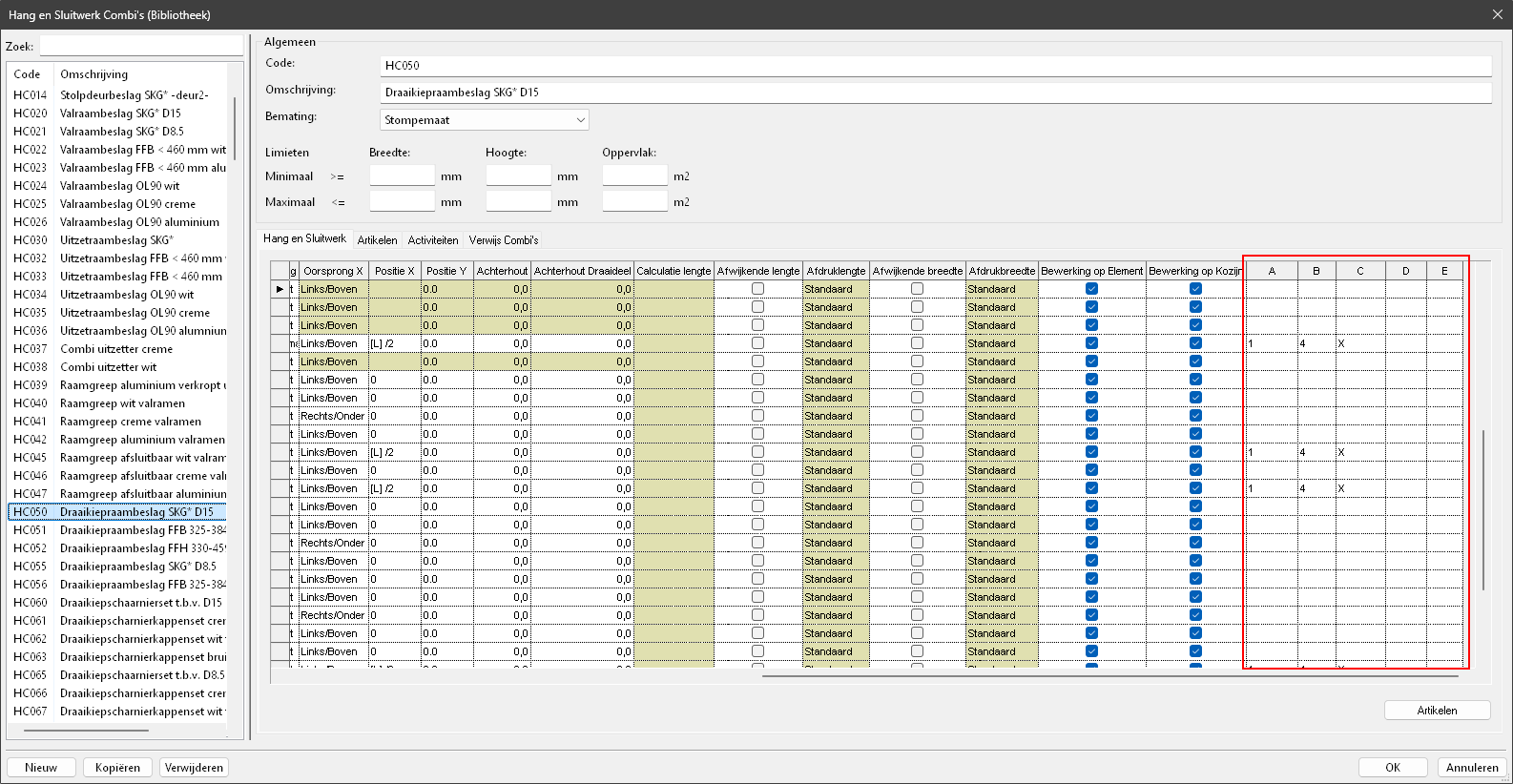Image resolution: width=1513 pixels, height=784 pixels.
Task: Select HC024 Valraambeslag OL90 wit row
Action: point(118,186)
